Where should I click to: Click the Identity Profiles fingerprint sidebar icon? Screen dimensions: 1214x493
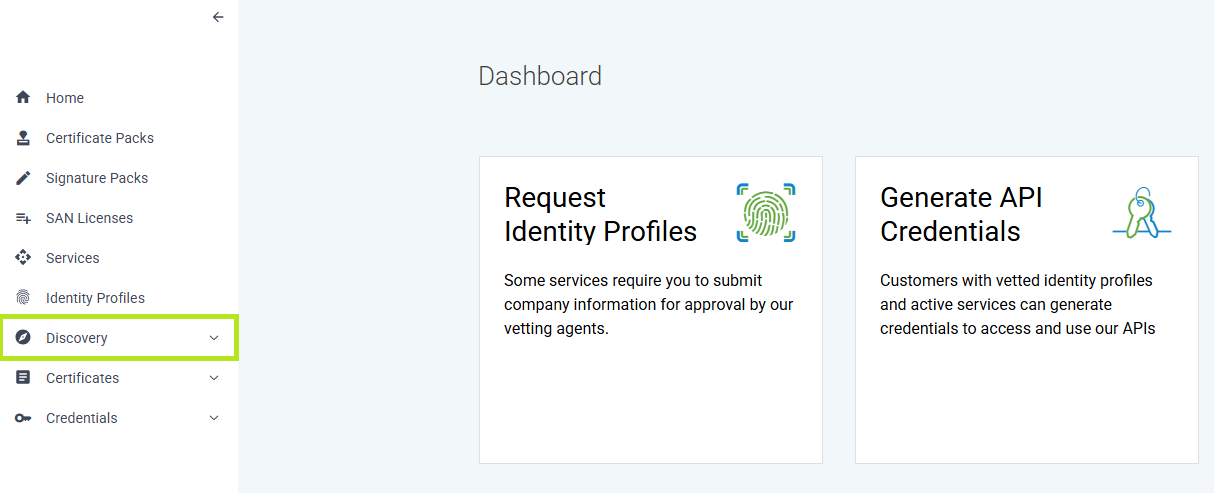23,298
